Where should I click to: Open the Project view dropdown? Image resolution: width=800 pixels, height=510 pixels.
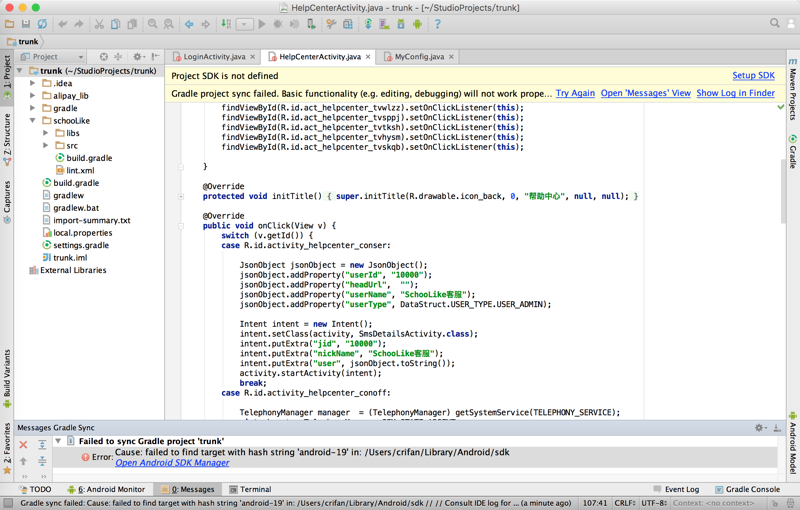53,57
